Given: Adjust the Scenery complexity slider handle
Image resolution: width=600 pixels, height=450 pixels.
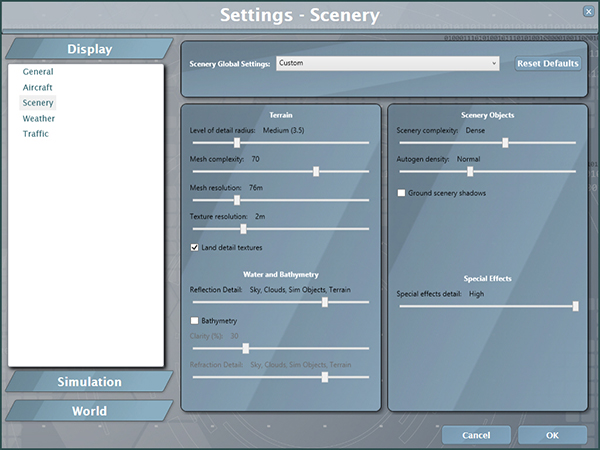Looking at the screenshot, I should tap(505, 143).
